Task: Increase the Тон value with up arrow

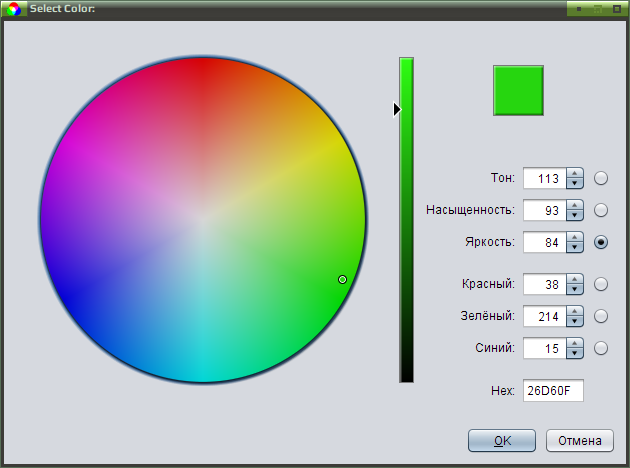Action: click(x=575, y=173)
